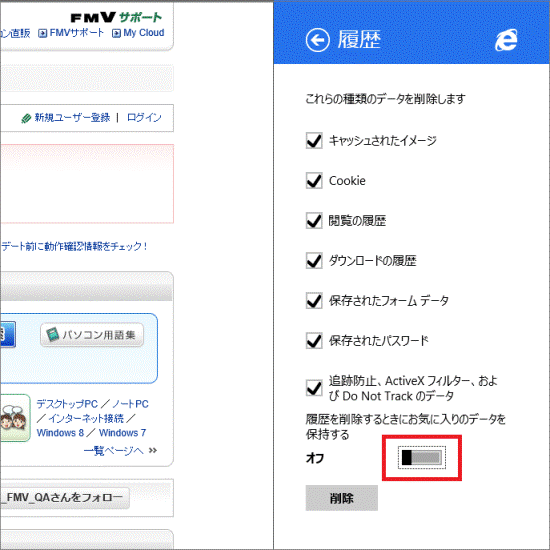Click the FMV_QAさんをフォロー button
Viewport: 550px width, 550px height.
[x=65, y=497]
